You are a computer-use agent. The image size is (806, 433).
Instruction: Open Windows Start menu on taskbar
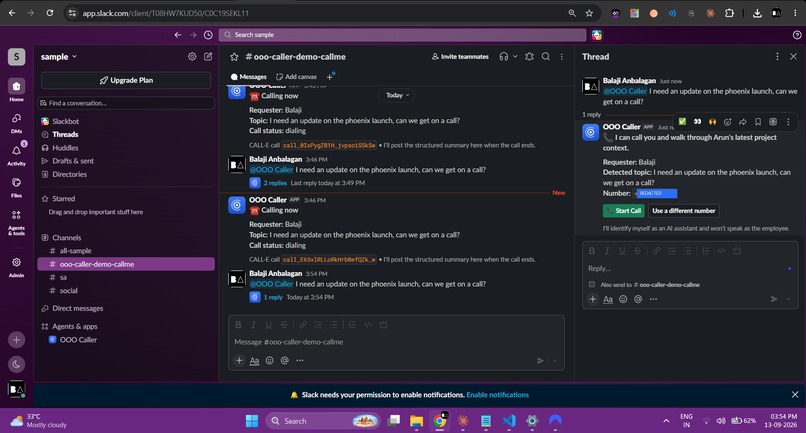point(252,421)
